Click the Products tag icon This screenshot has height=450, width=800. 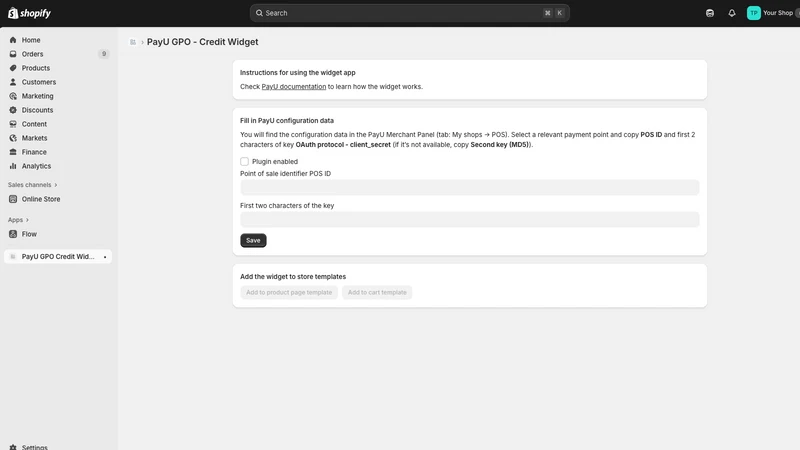[13, 68]
